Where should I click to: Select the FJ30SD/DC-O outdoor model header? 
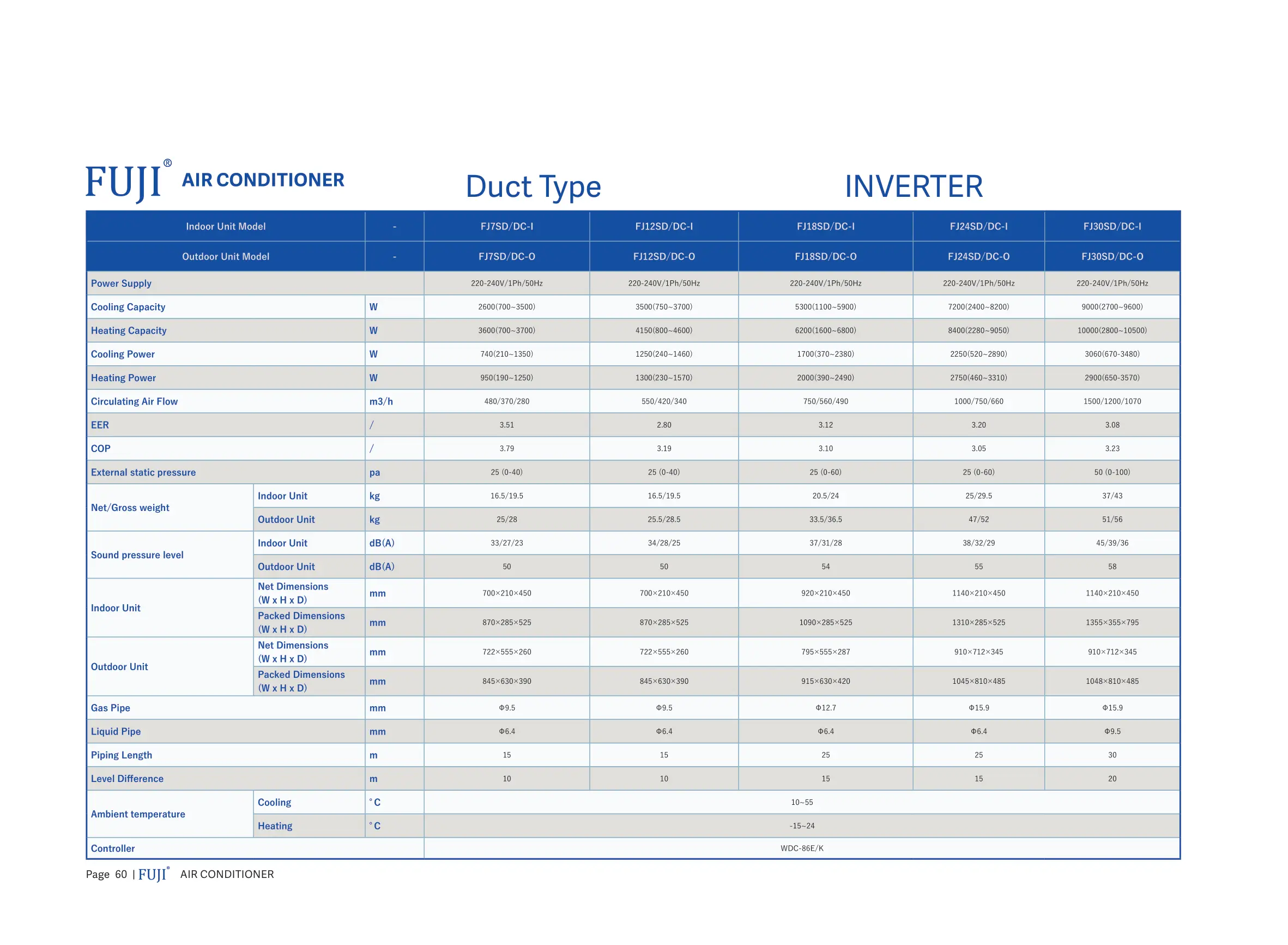coord(1111,256)
